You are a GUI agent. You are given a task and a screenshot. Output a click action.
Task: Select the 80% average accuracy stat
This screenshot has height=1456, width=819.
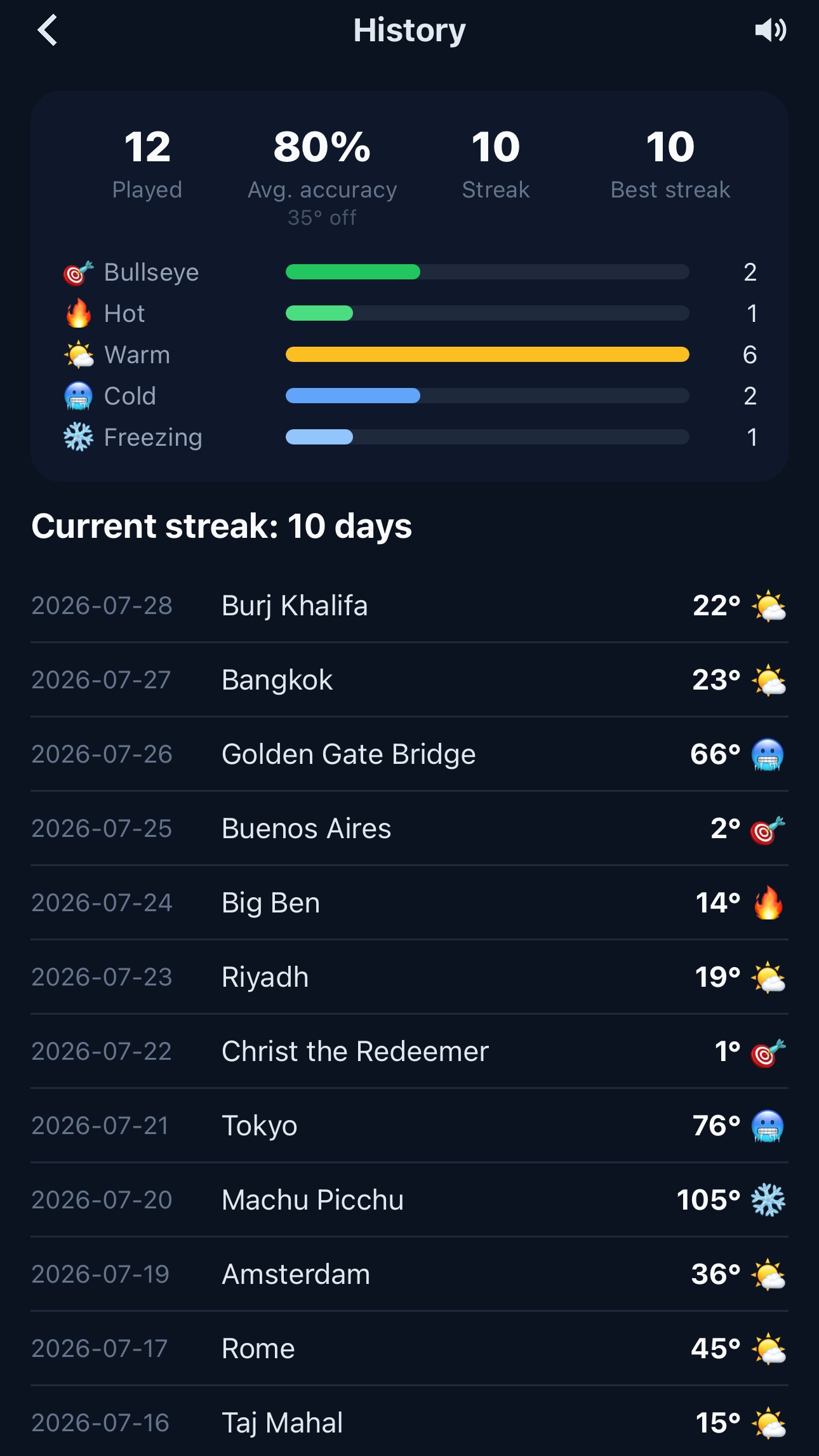(323, 176)
